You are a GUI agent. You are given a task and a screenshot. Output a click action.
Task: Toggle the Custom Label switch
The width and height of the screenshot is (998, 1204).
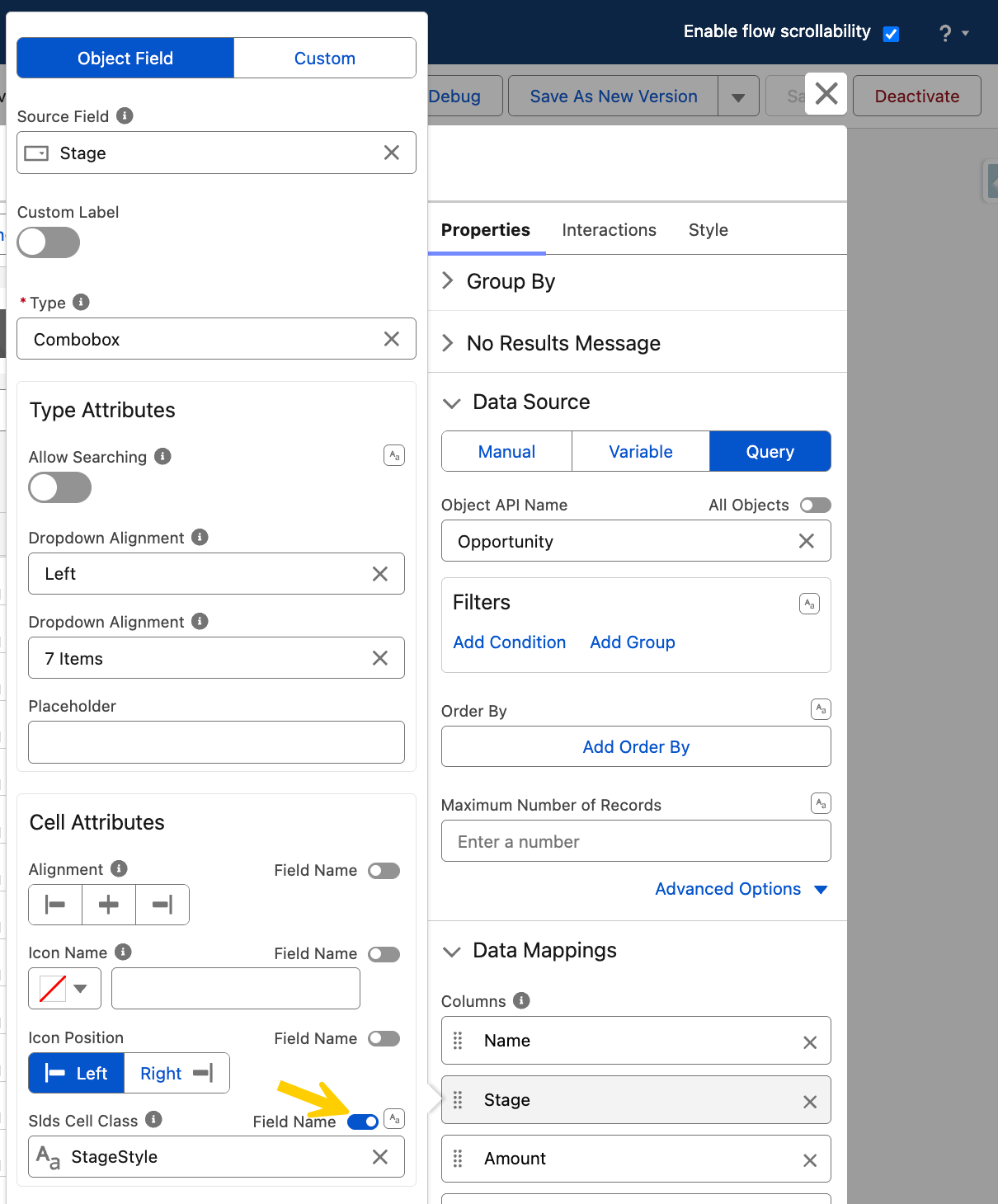(x=49, y=242)
